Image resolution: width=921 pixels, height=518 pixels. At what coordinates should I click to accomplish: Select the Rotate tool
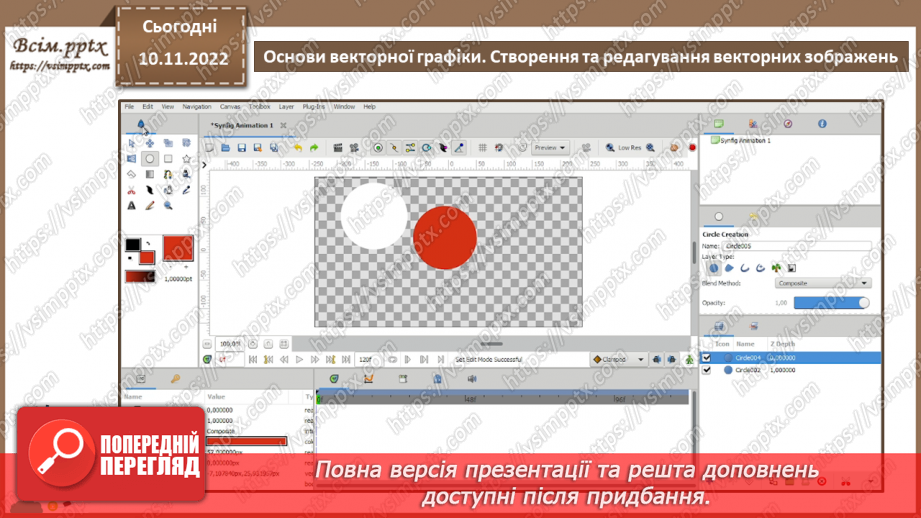pos(186,143)
